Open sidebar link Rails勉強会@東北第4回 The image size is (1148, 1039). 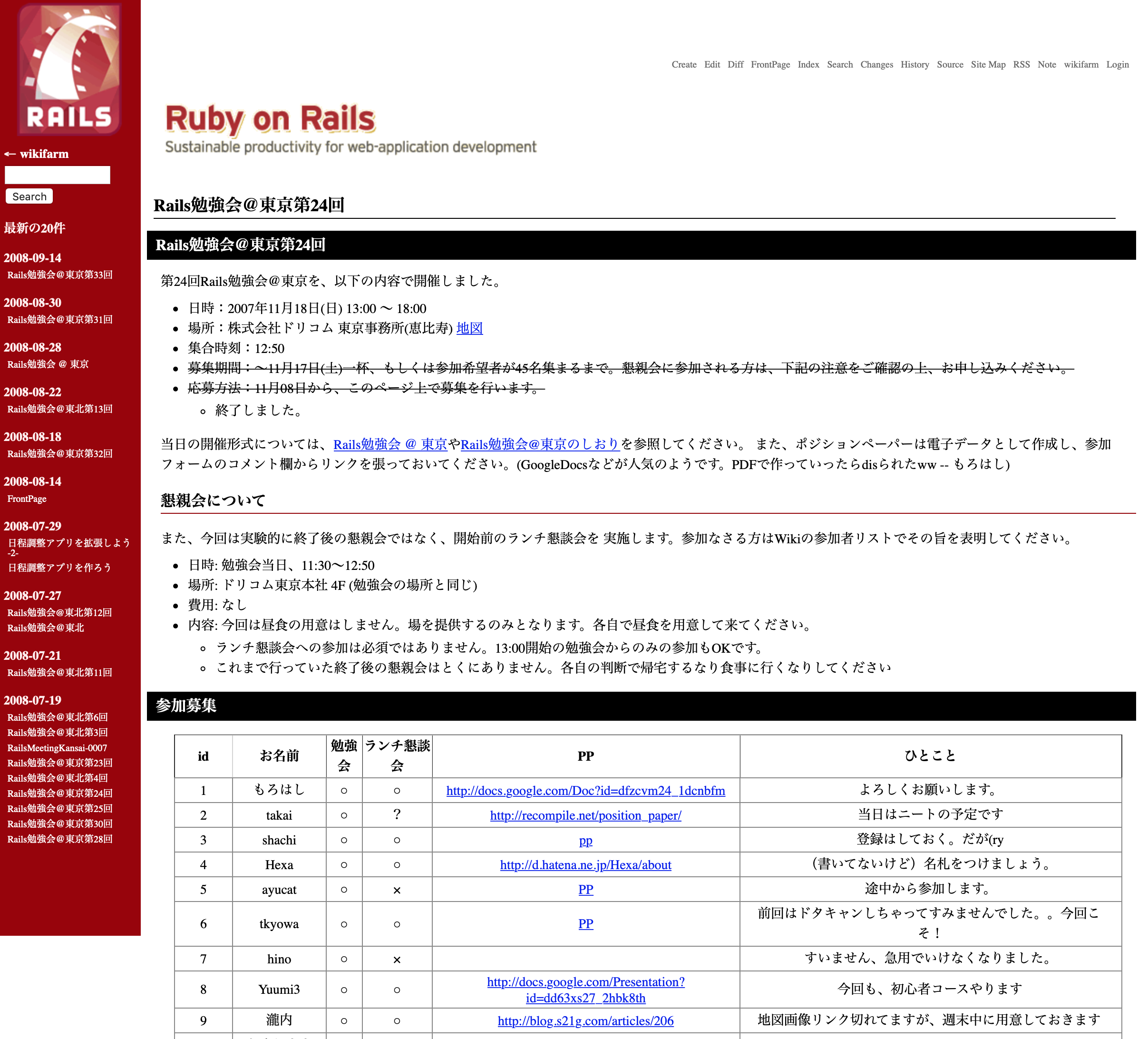point(58,777)
